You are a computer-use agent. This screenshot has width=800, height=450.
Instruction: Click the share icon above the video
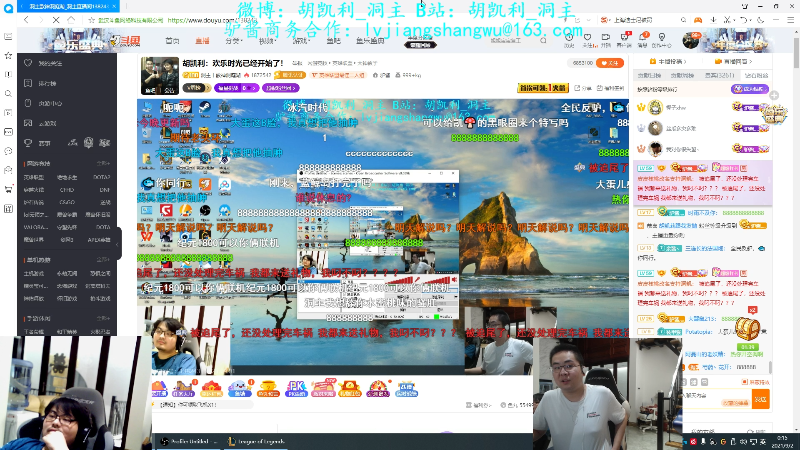[x=583, y=88]
